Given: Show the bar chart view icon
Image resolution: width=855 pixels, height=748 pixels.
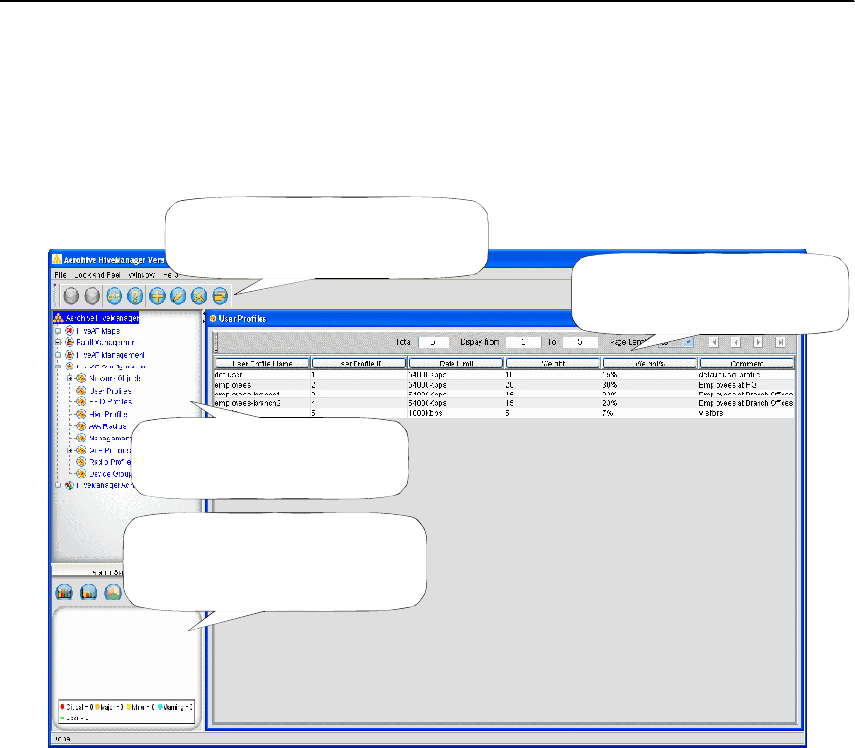Looking at the screenshot, I should (x=88, y=592).
